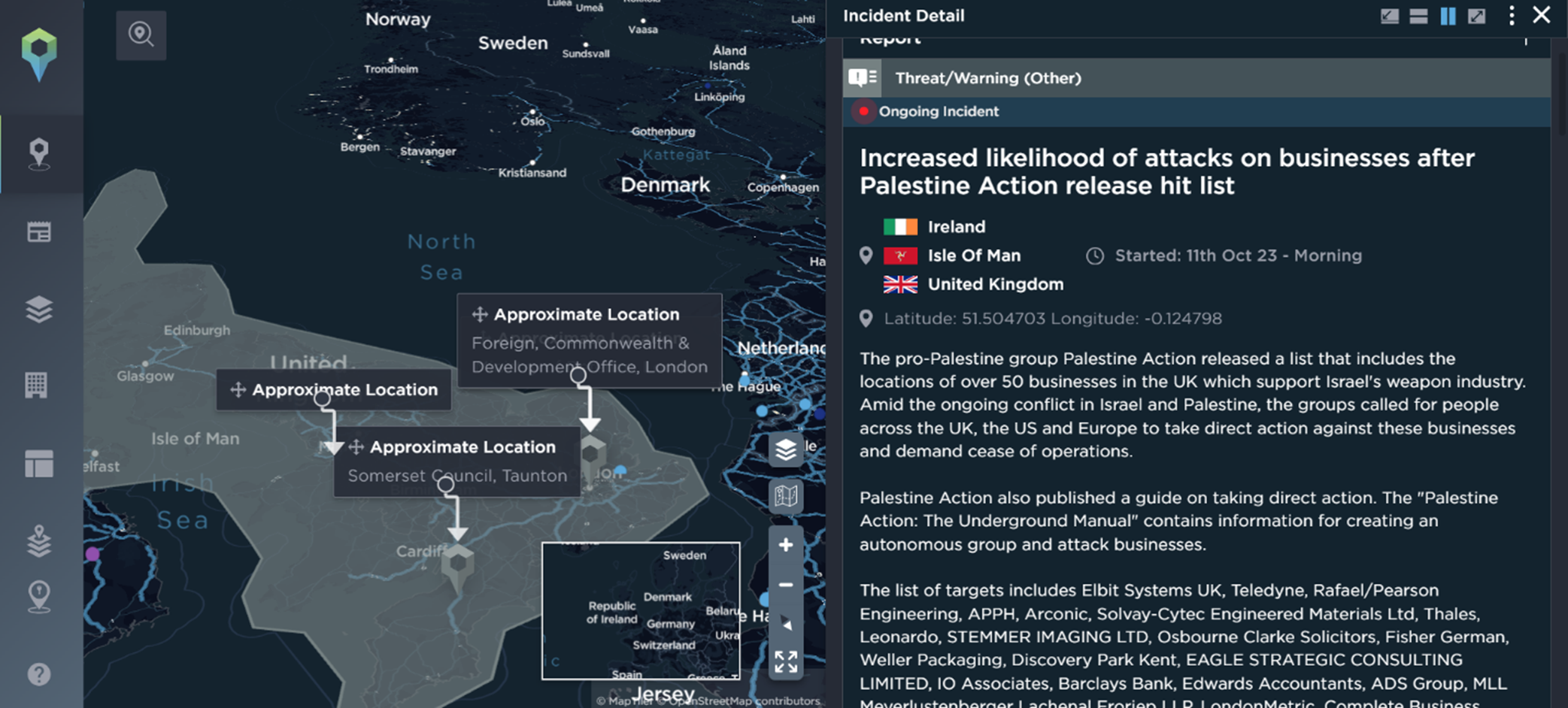Viewport: 1568px width, 708px height.
Task: Zoom out on the map
Action: 786,585
